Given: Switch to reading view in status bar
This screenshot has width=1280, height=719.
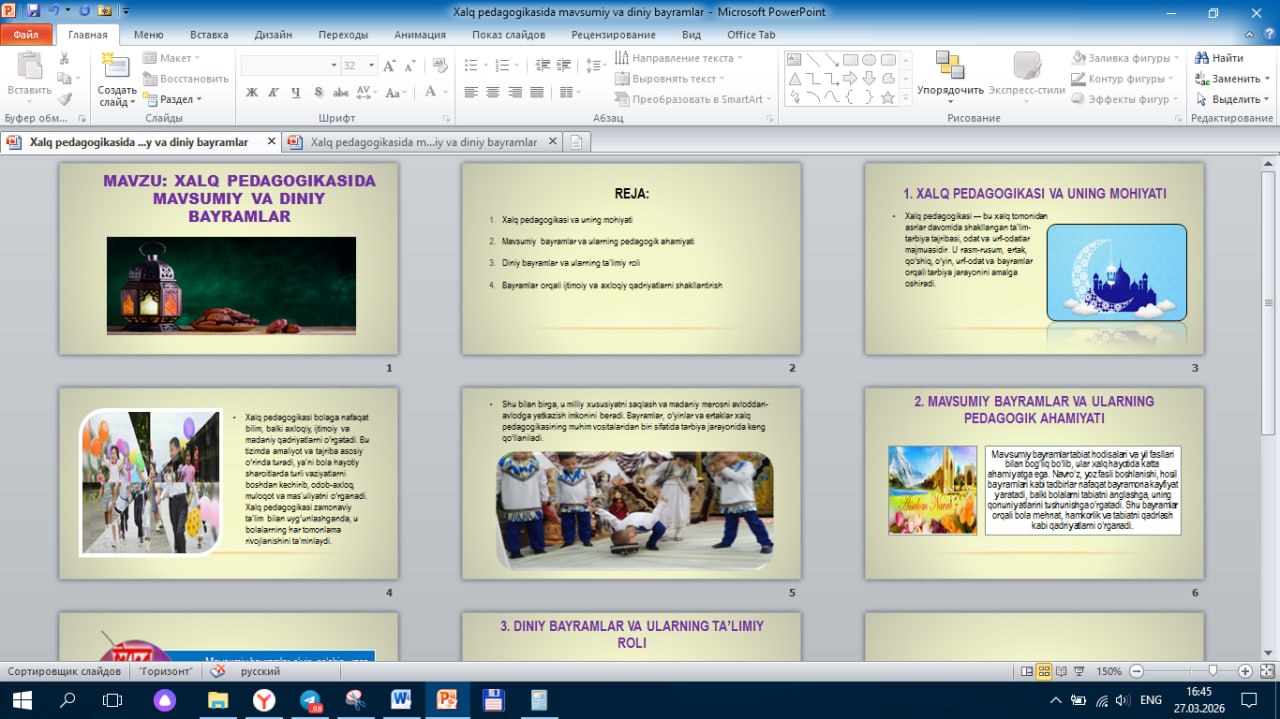Looking at the screenshot, I should [1061, 671].
